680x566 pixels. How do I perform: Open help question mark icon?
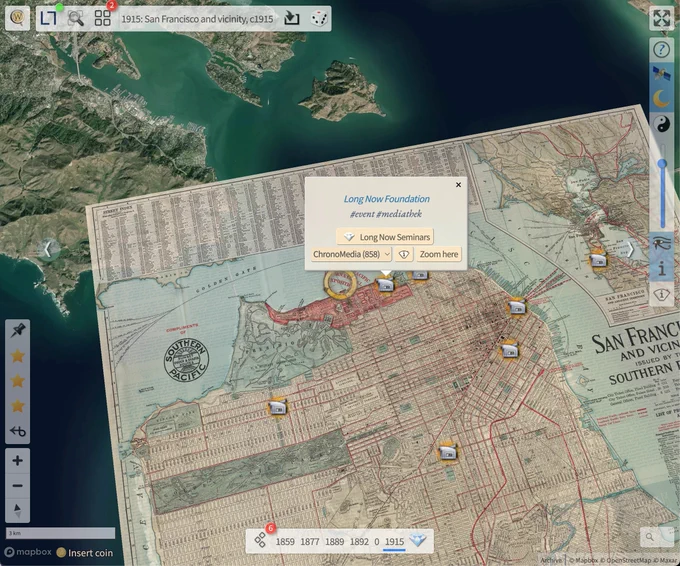click(x=661, y=49)
